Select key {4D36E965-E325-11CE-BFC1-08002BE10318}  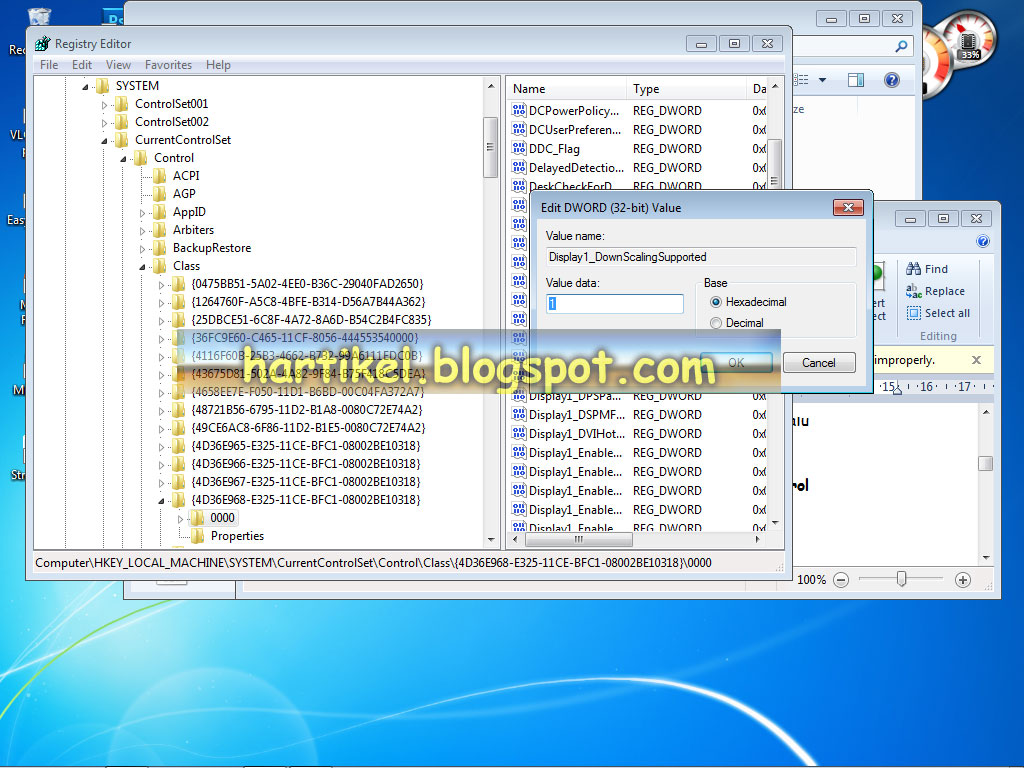point(306,445)
